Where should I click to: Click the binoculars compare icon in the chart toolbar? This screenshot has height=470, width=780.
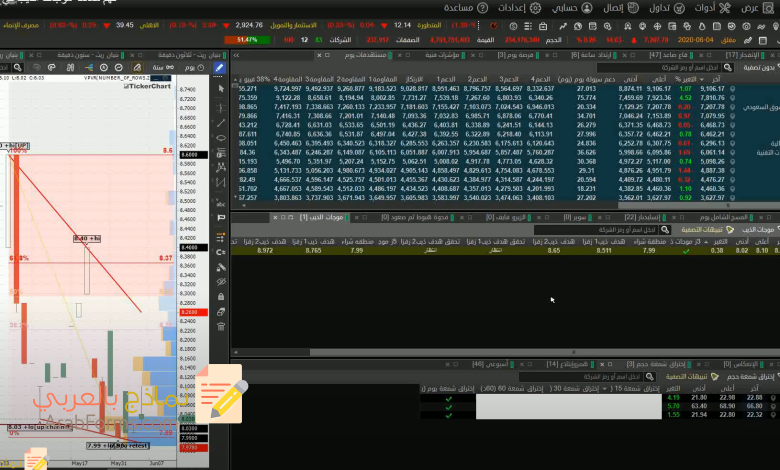point(70,68)
